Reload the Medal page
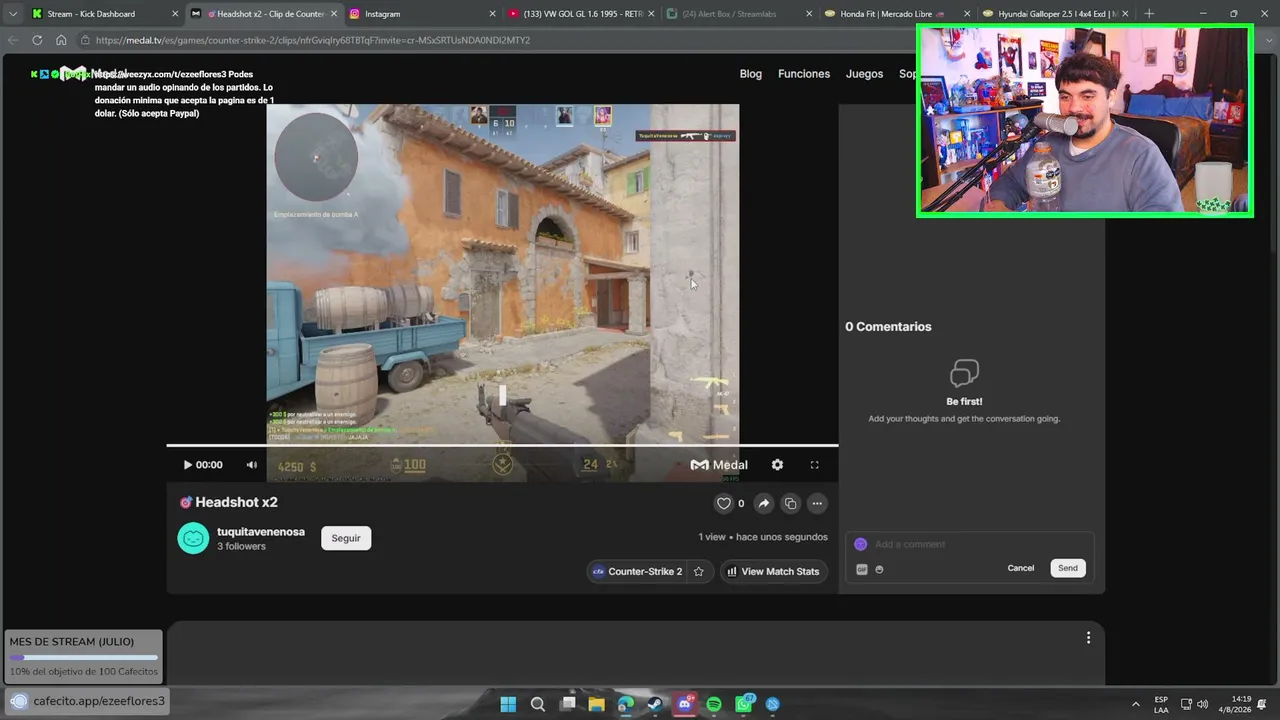Viewport: 1280px width, 720px height. pos(37,40)
